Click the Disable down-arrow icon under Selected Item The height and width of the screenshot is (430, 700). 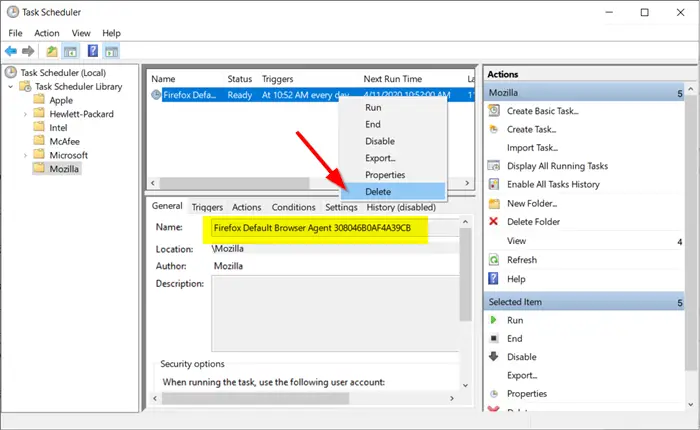493,356
